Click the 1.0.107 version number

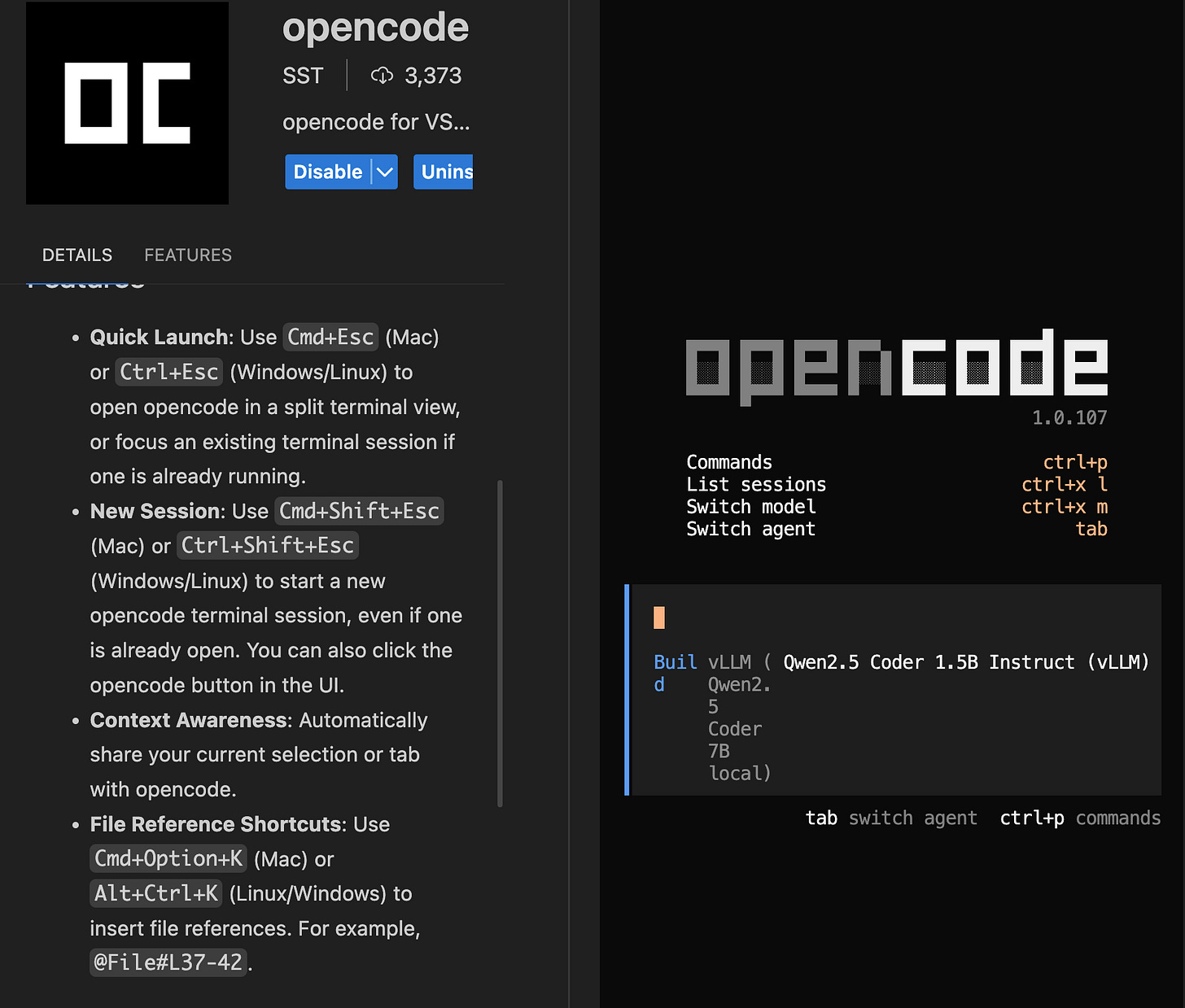click(1069, 418)
